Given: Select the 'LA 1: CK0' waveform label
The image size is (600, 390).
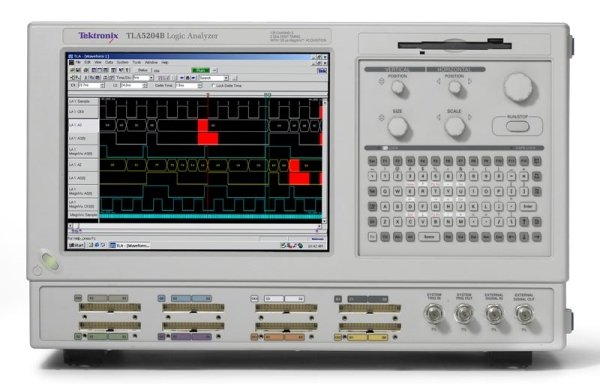Looking at the screenshot, I should click(83, 112).
